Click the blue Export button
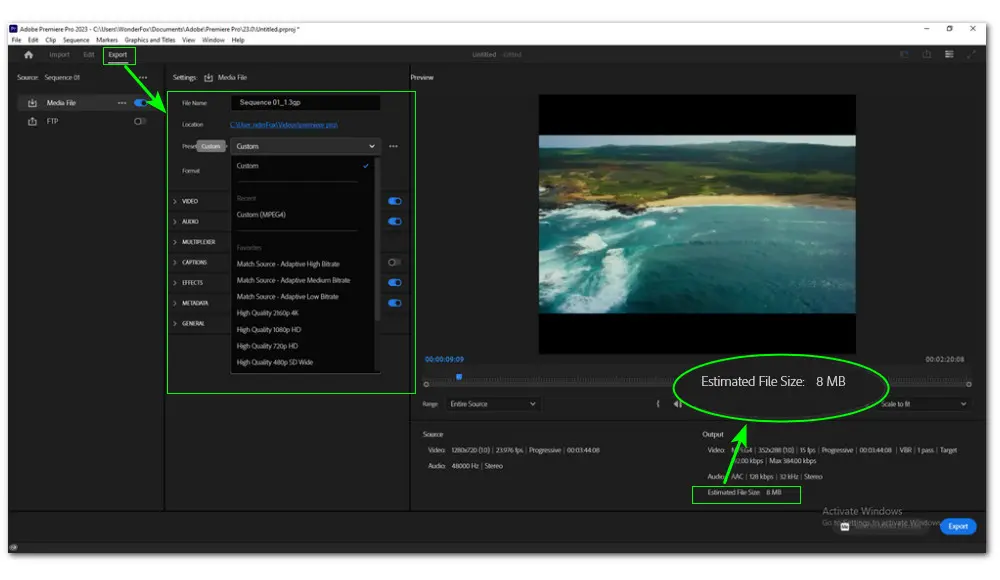The height and width of the screenshot is (580, 1000). click(958, 526)
